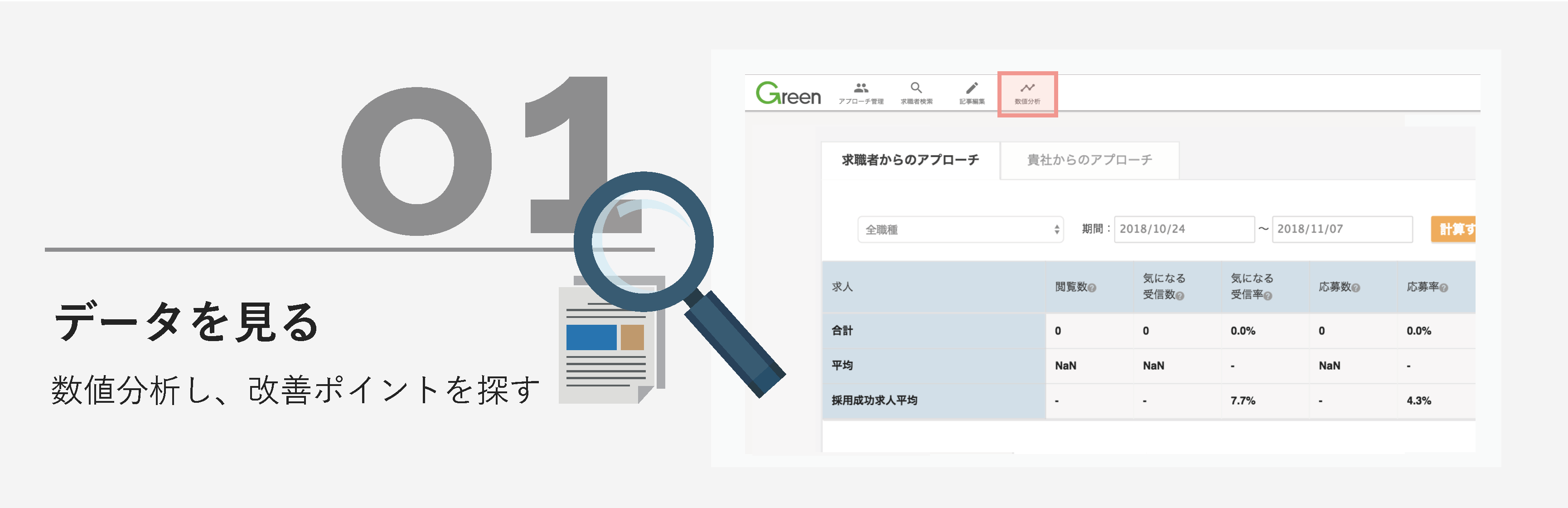
Task: Click help icon next to 閲覧数
Action: (x=1091, y=288)
